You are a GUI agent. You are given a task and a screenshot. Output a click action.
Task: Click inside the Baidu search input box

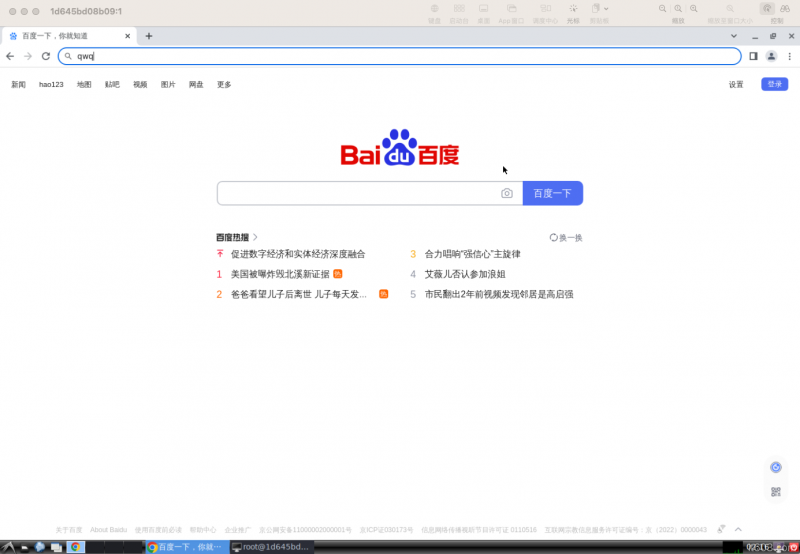click(x=355, y=193)
